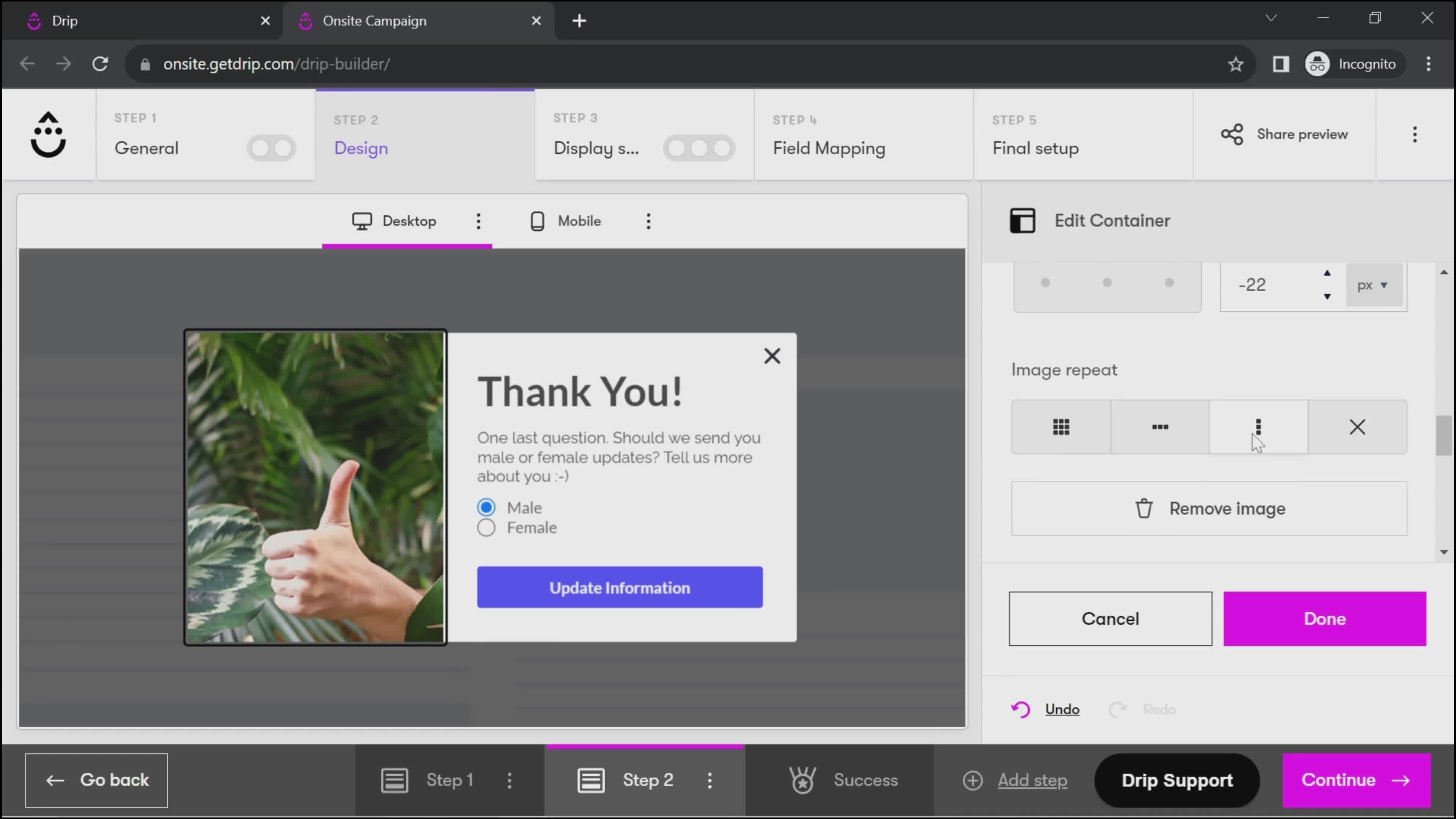Image resolution: width=1456 pixels, height=819 pixels.
Task: Navigate to Step 5 Final Setup tab
Action: [x=1036, y=134]
